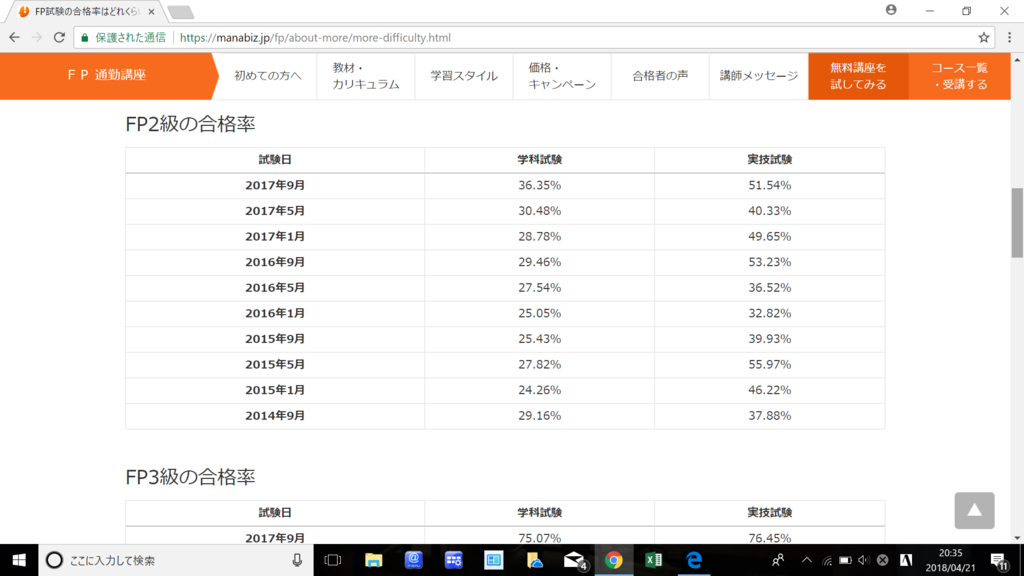Open the Mail envelope icon on the taskbar
This screenshot has height=576, width=1024.
point(573,560)
